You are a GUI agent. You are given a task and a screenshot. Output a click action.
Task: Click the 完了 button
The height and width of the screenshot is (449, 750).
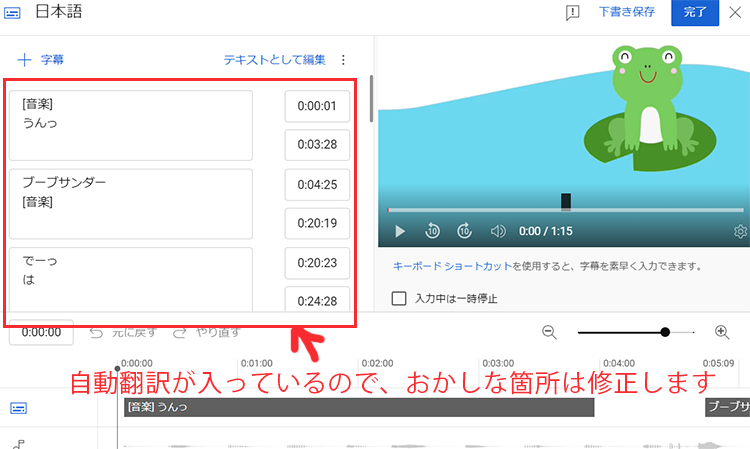tap(695, 12)
